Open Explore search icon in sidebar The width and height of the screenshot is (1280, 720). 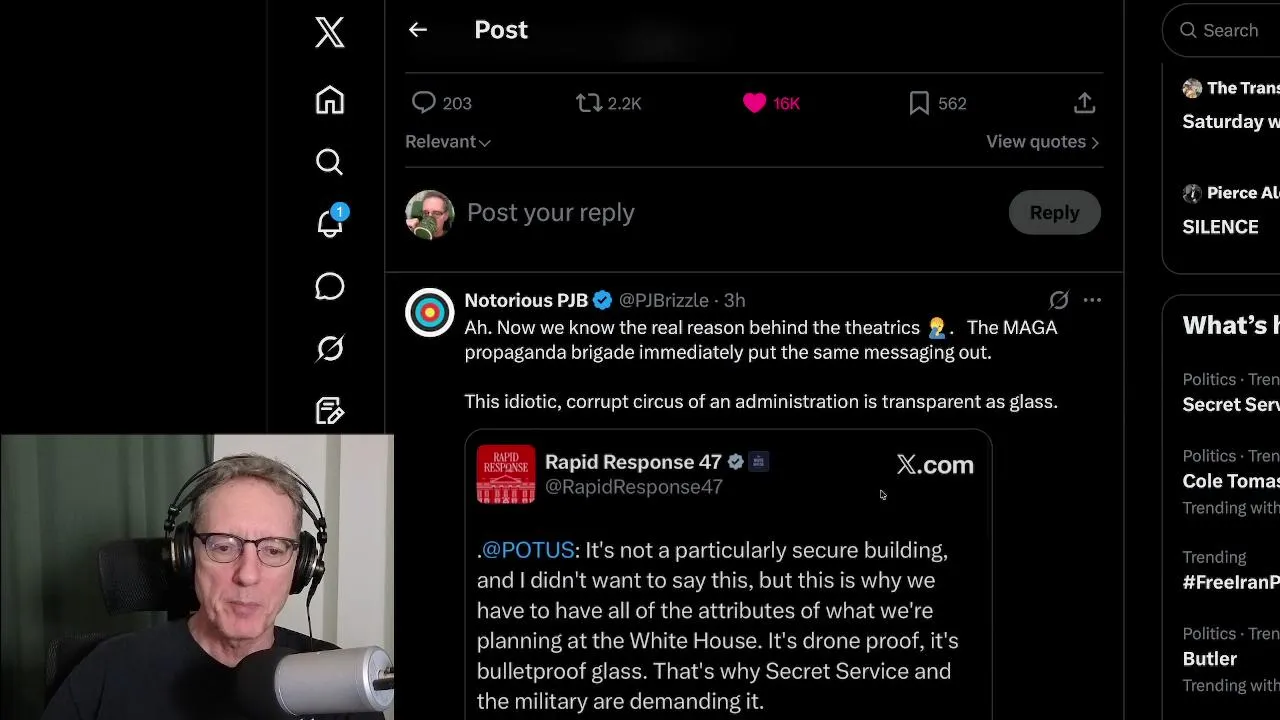click(x=329, y=162)
